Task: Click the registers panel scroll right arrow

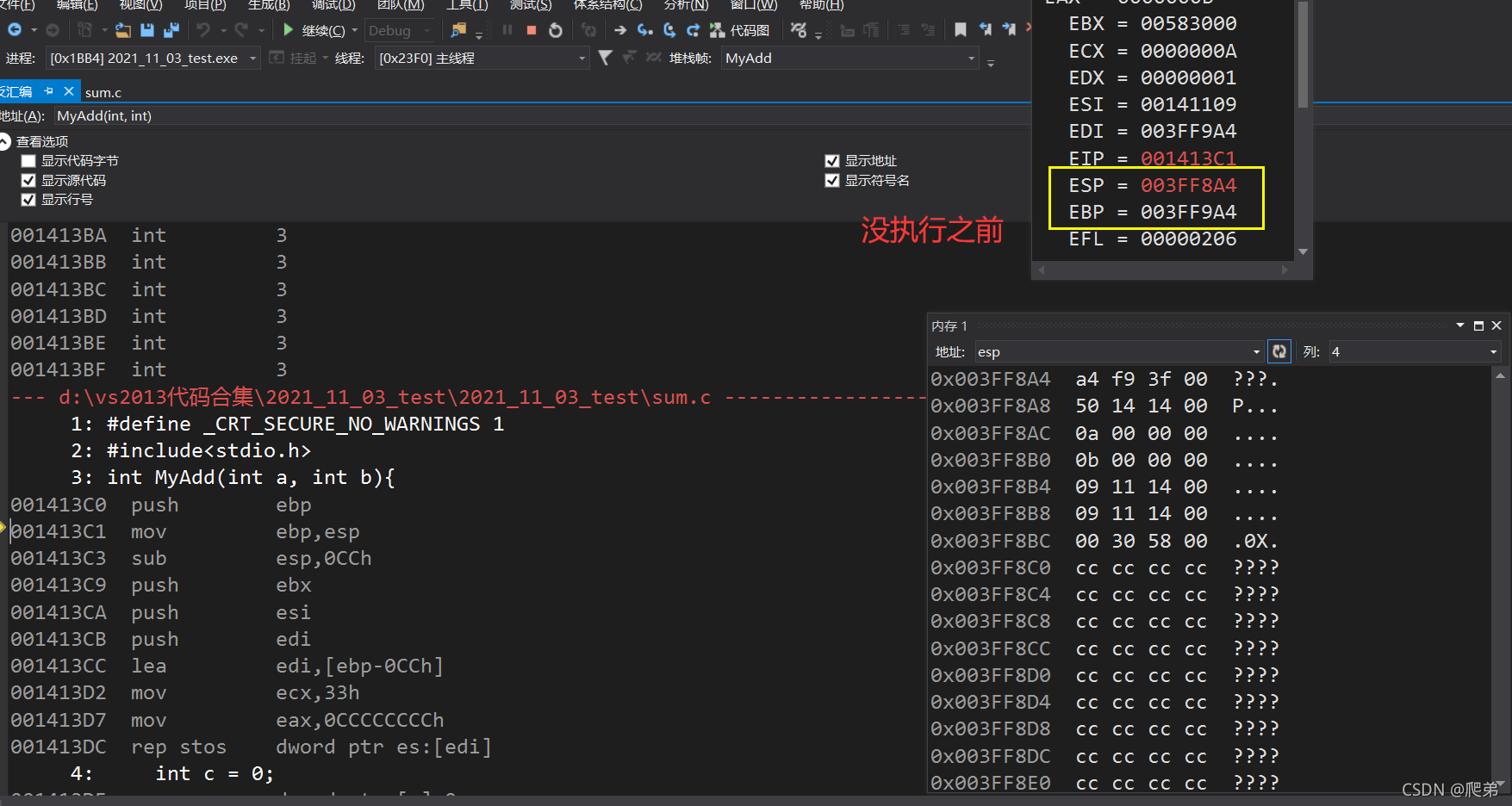Action: point(1285,270)
